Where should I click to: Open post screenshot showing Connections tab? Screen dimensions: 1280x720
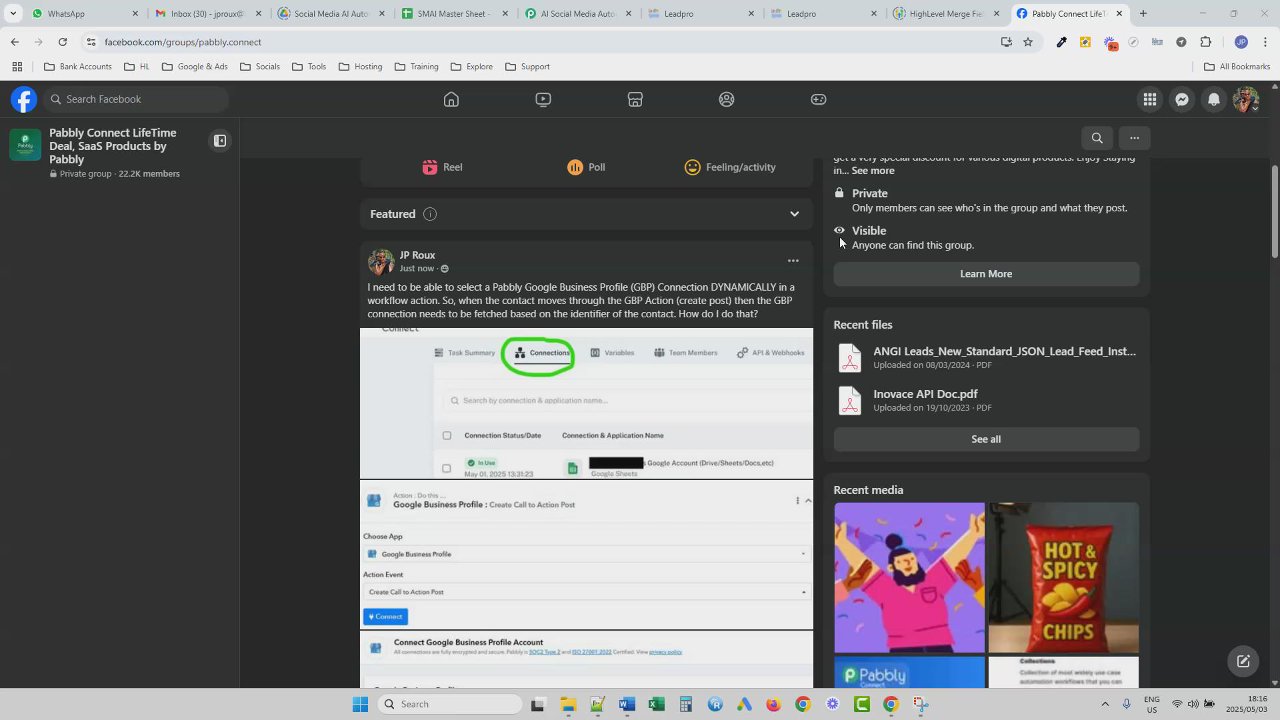586,403
